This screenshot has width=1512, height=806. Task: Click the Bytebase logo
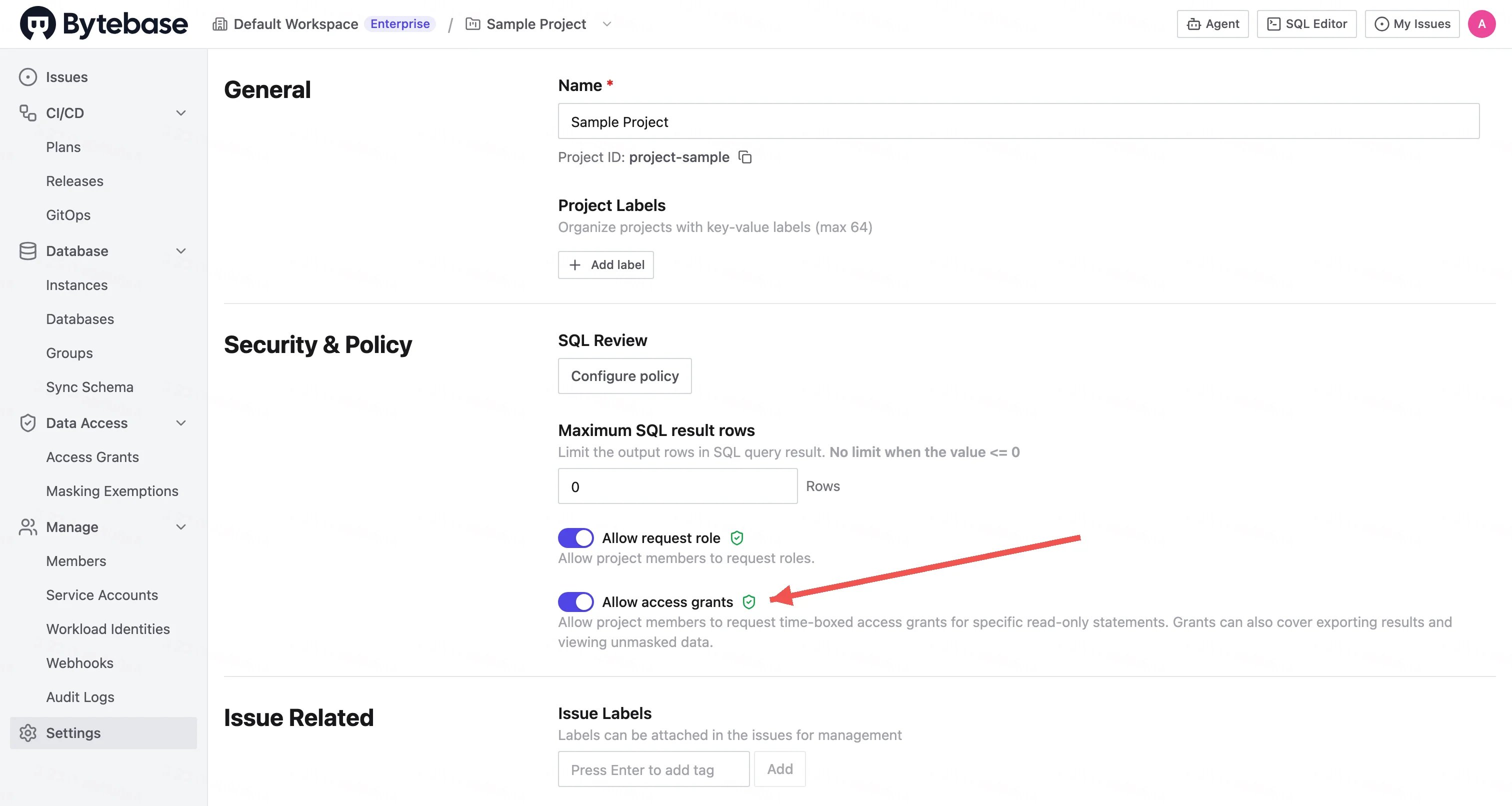pos(104,23)
